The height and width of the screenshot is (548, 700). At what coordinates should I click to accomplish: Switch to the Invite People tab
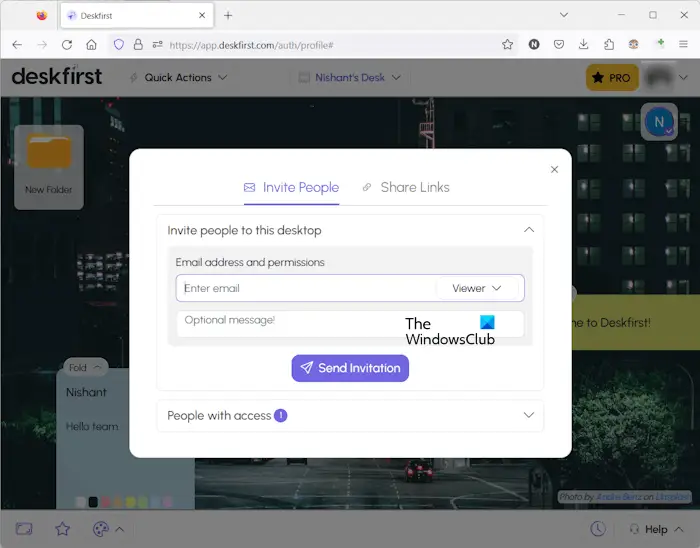pyautogui.click(x=292, y=187)
